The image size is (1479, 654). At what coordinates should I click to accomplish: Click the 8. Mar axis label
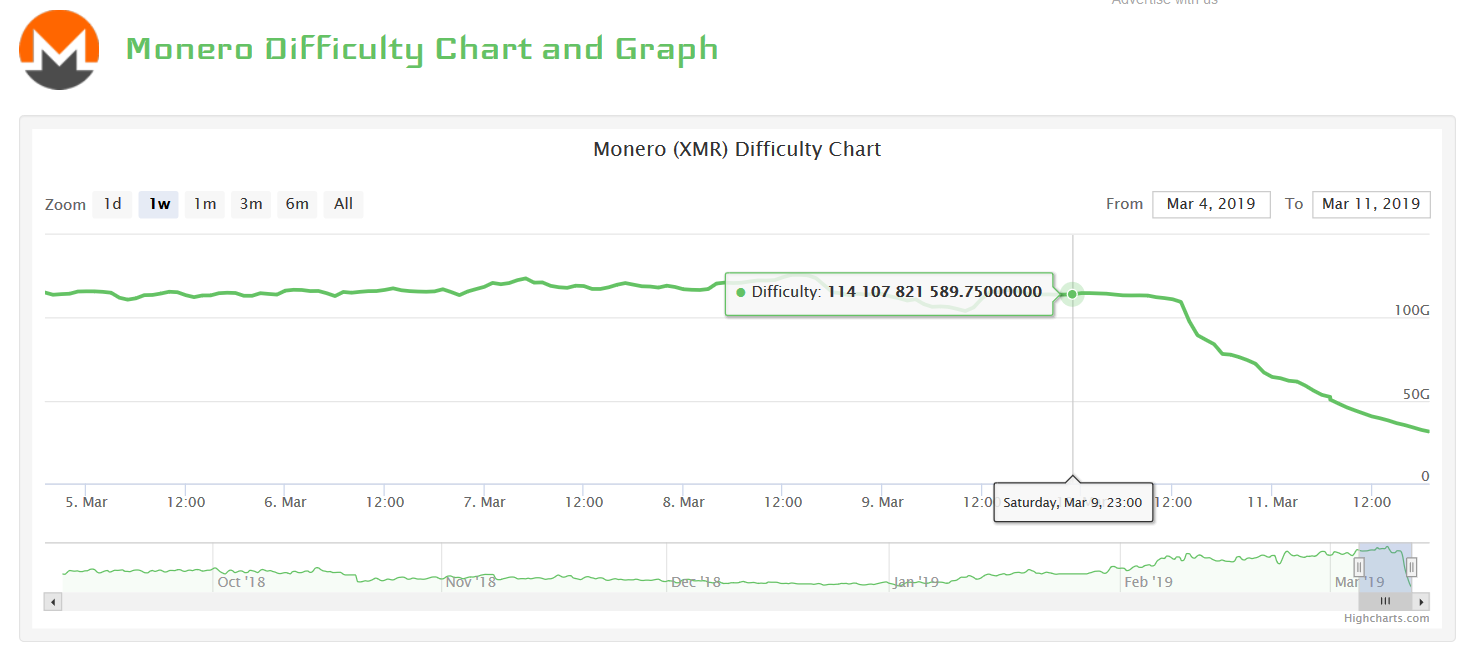(683, 502)
